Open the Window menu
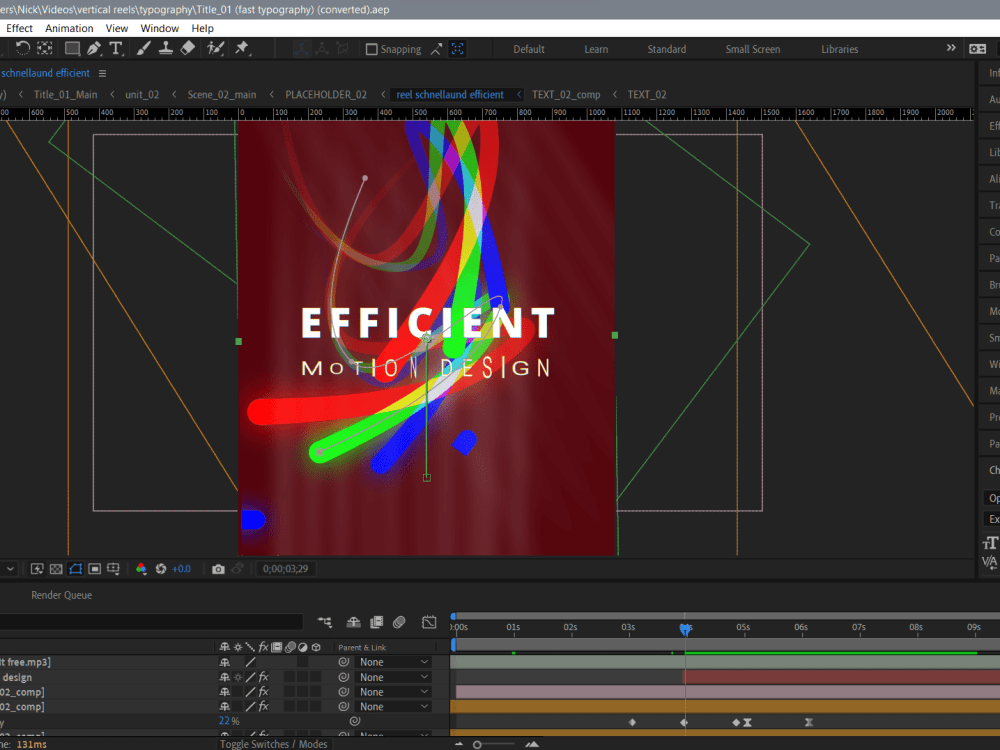Screen dimensions: 1000x750 coord(159,28)
